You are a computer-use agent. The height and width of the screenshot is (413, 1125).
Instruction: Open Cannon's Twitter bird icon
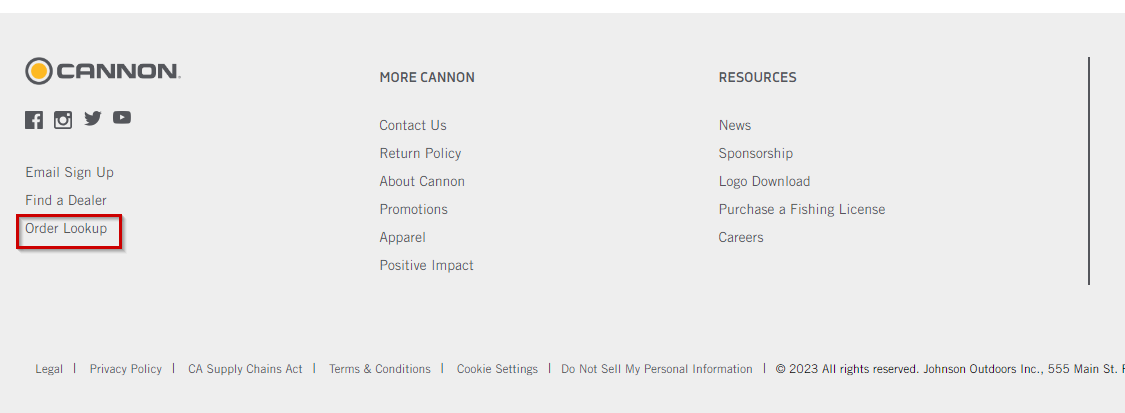(x=93, y=118)
